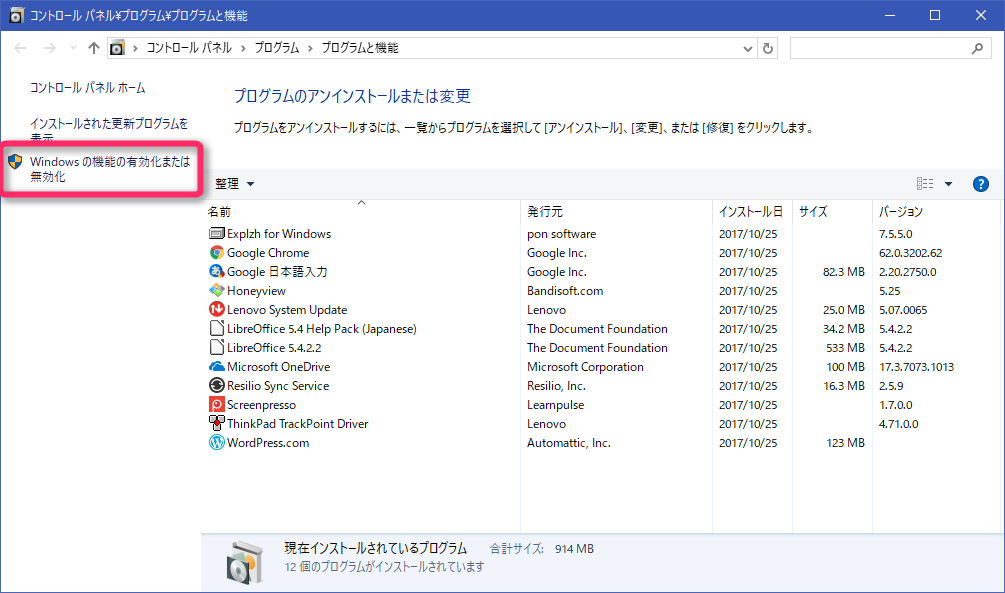Select the Screenpresso program name
Viewport: 1005px width, 593px height.
(262, 405)
